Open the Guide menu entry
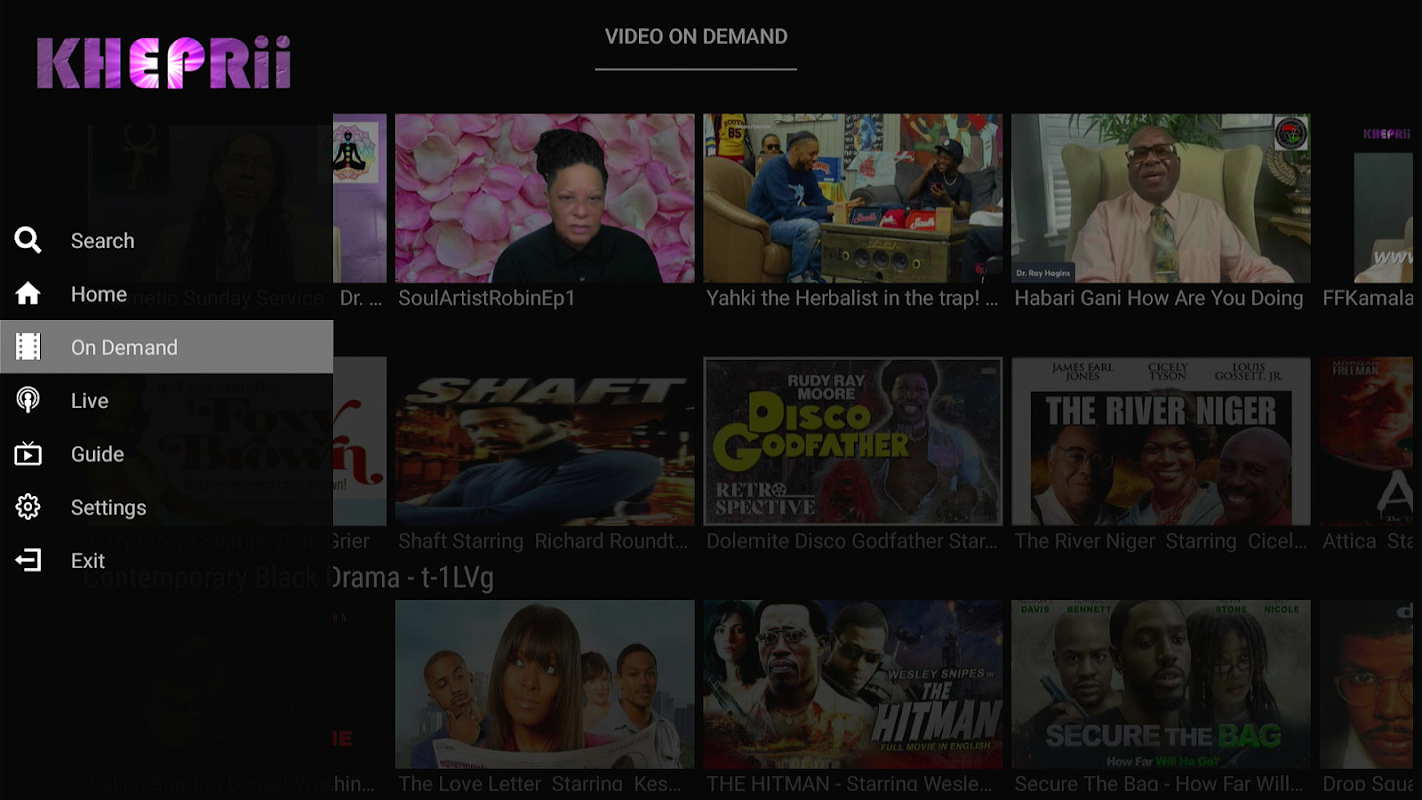 166,454
